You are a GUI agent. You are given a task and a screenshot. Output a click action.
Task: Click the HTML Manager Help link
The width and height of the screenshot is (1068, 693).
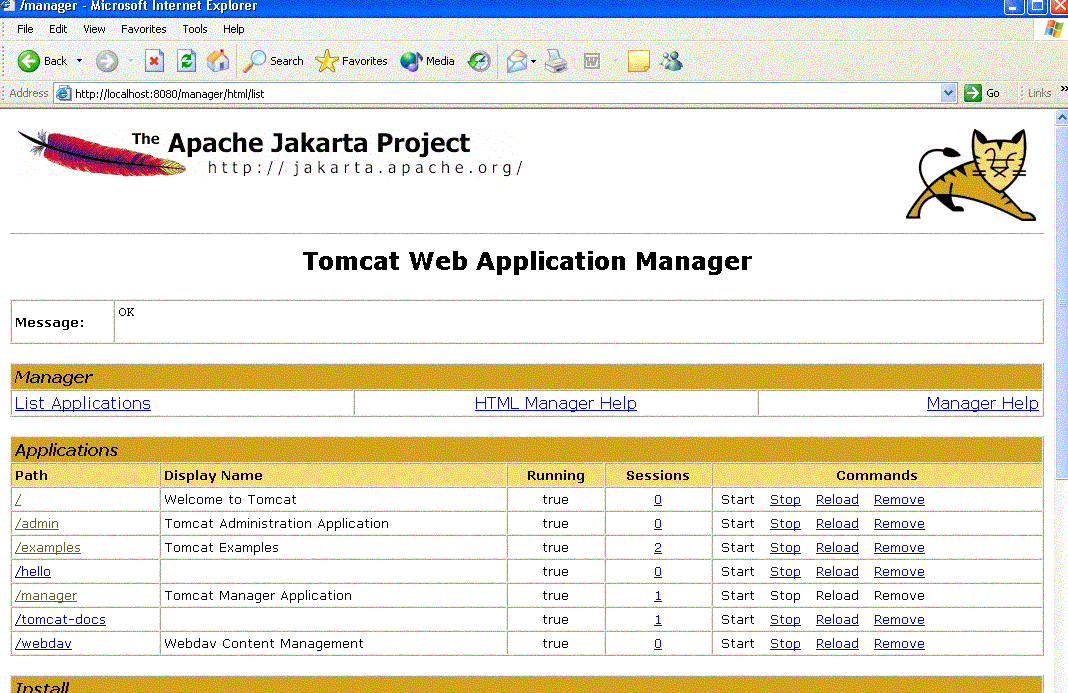coord(555,403)
